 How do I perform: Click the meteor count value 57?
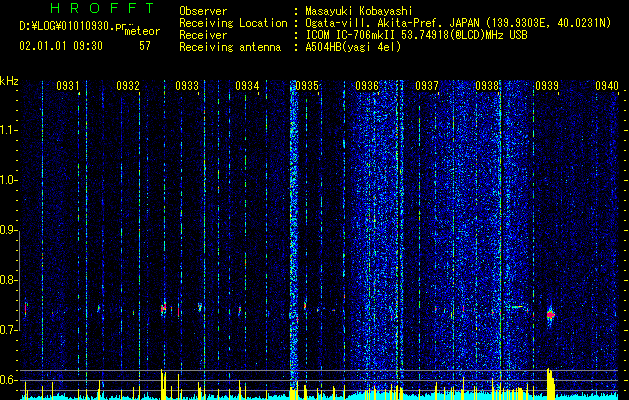pos(145,46)
